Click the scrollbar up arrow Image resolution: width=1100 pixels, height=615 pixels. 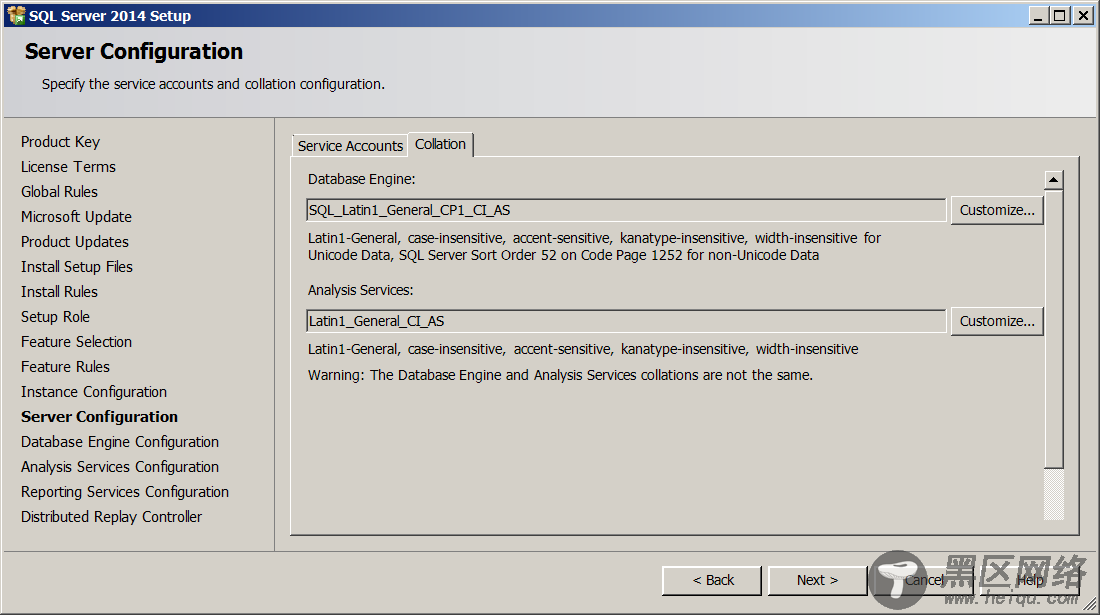(1053, 180)
